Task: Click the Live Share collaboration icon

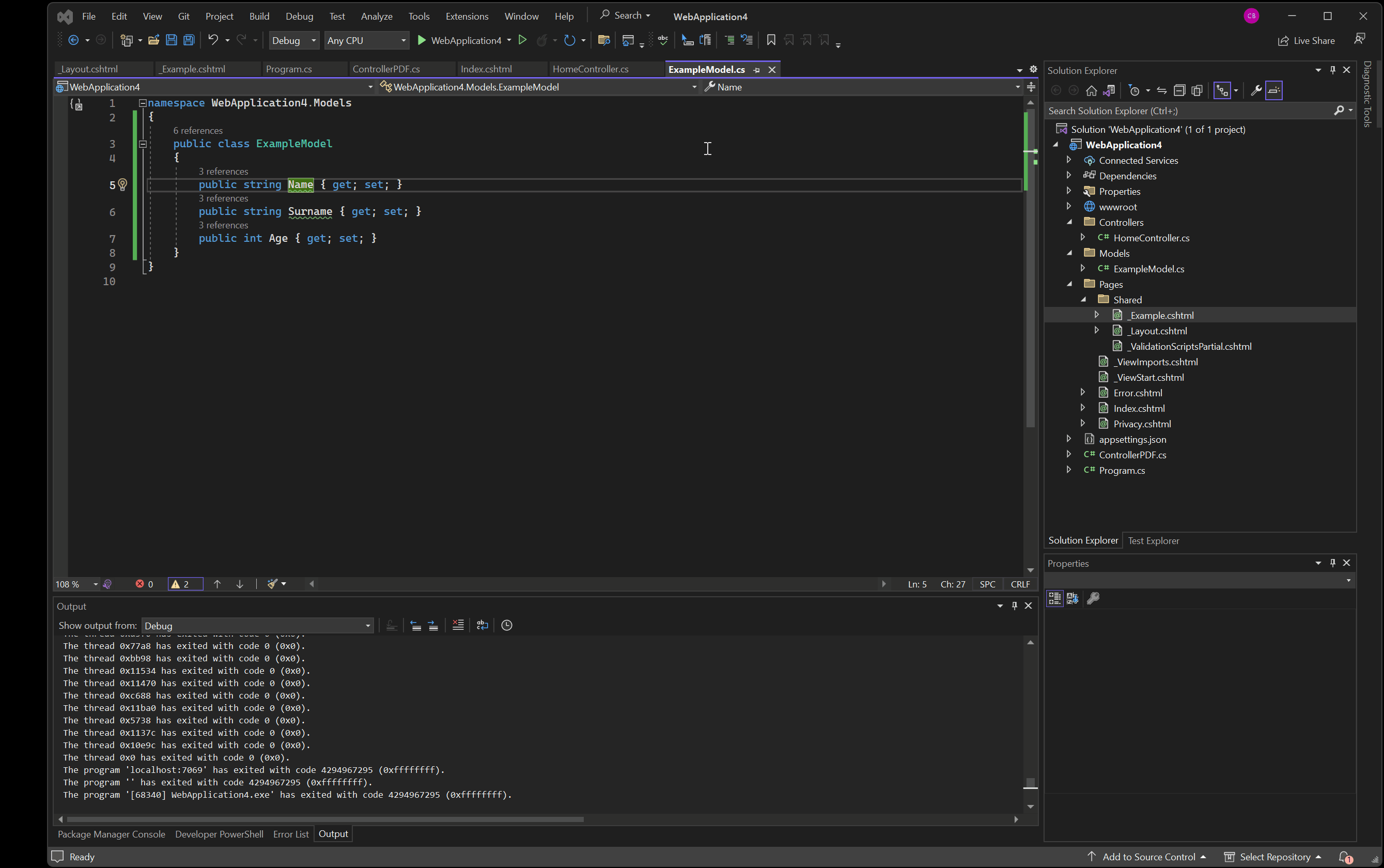Action: pyautogui.click(x=1282, y=40)
